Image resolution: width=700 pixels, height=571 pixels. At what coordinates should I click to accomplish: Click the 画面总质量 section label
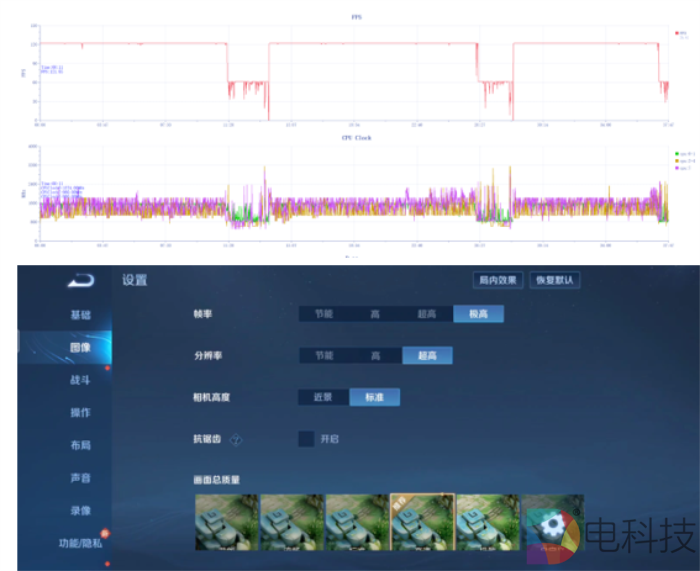coord(217,480)
